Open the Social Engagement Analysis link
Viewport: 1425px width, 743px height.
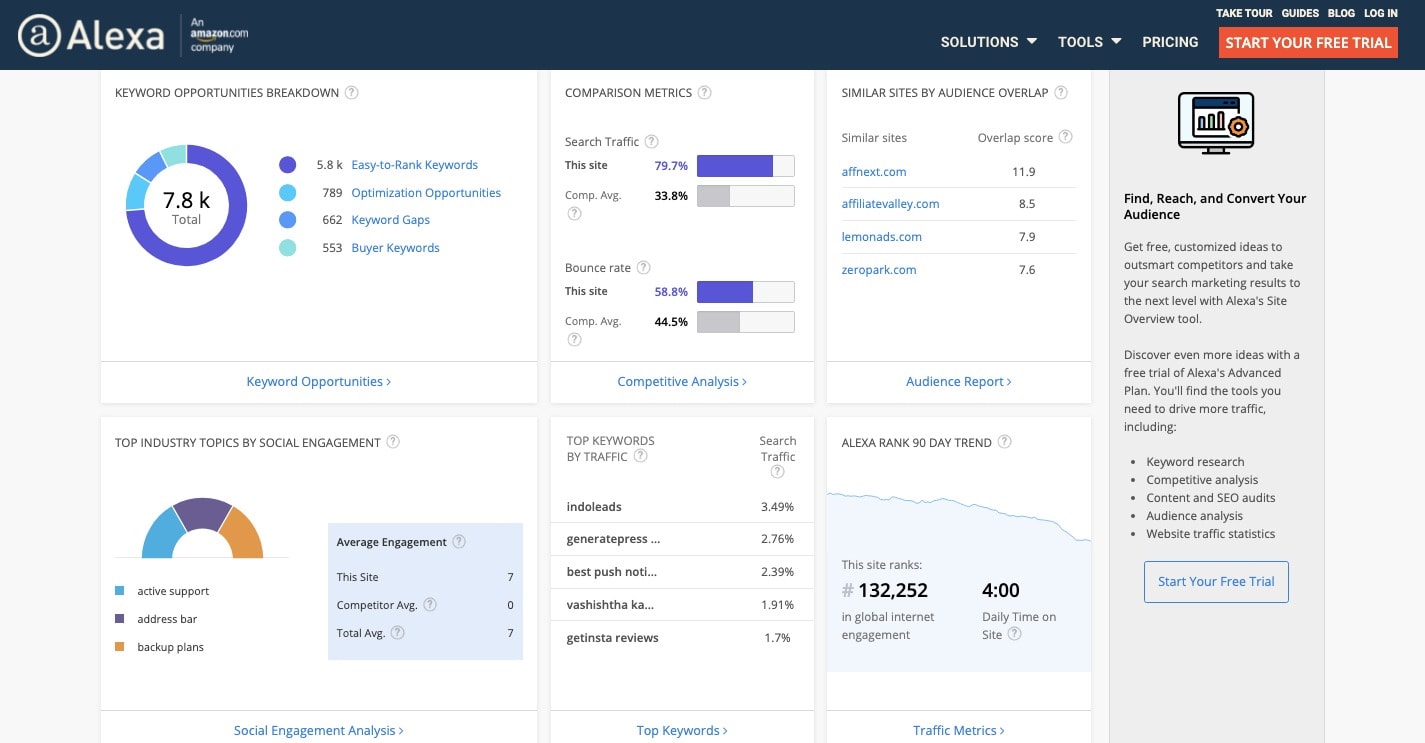[x=319, y=730]
